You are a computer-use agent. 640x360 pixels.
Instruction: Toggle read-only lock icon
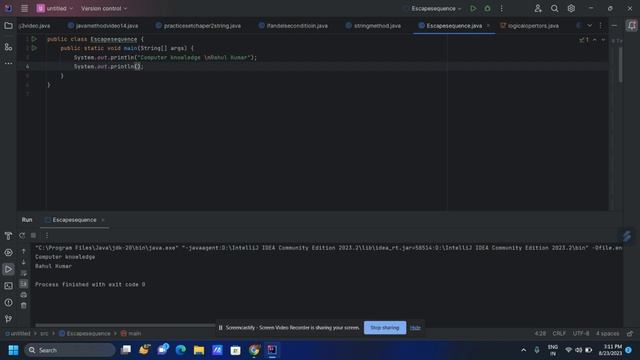point(630,333)
